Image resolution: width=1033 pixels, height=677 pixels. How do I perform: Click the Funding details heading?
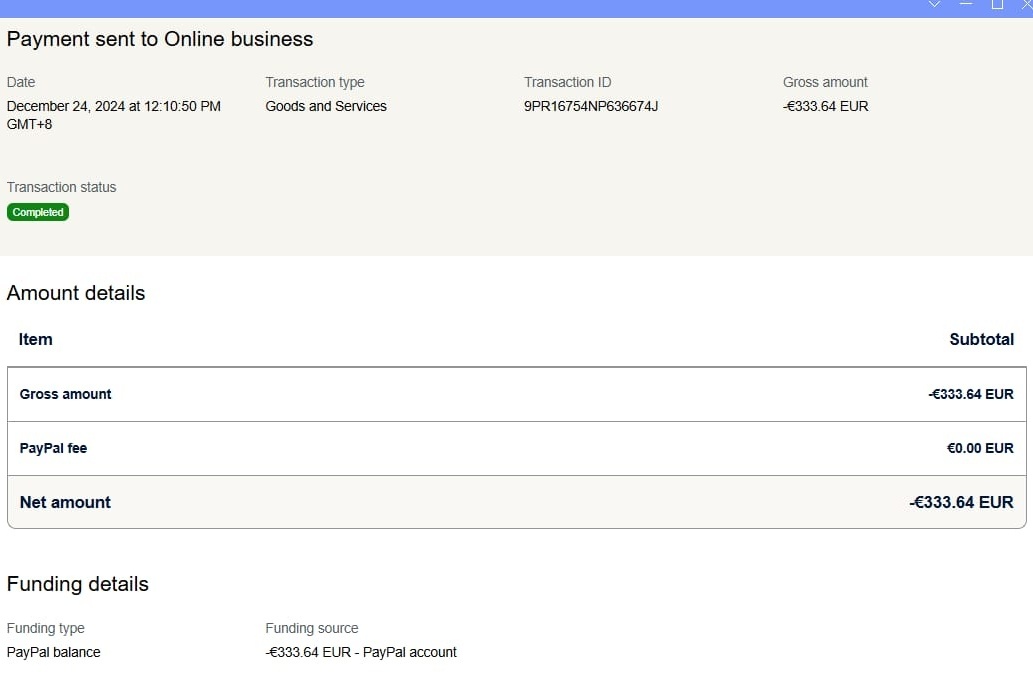78,583
